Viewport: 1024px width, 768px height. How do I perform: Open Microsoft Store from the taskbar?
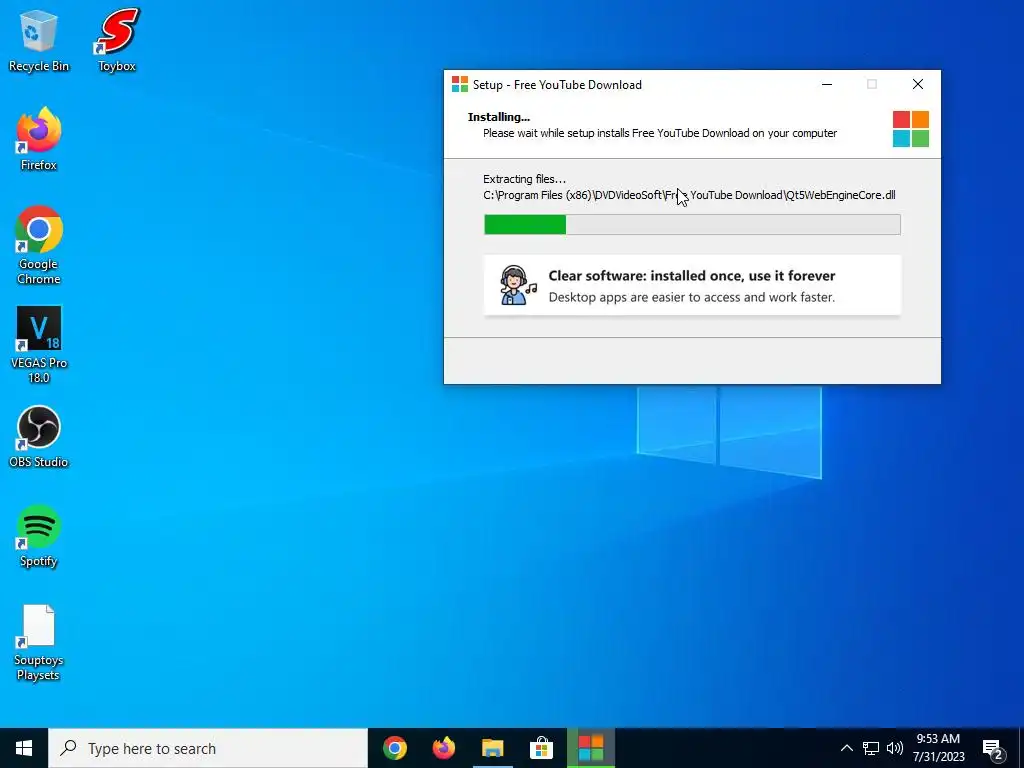(x=541, y=748)
